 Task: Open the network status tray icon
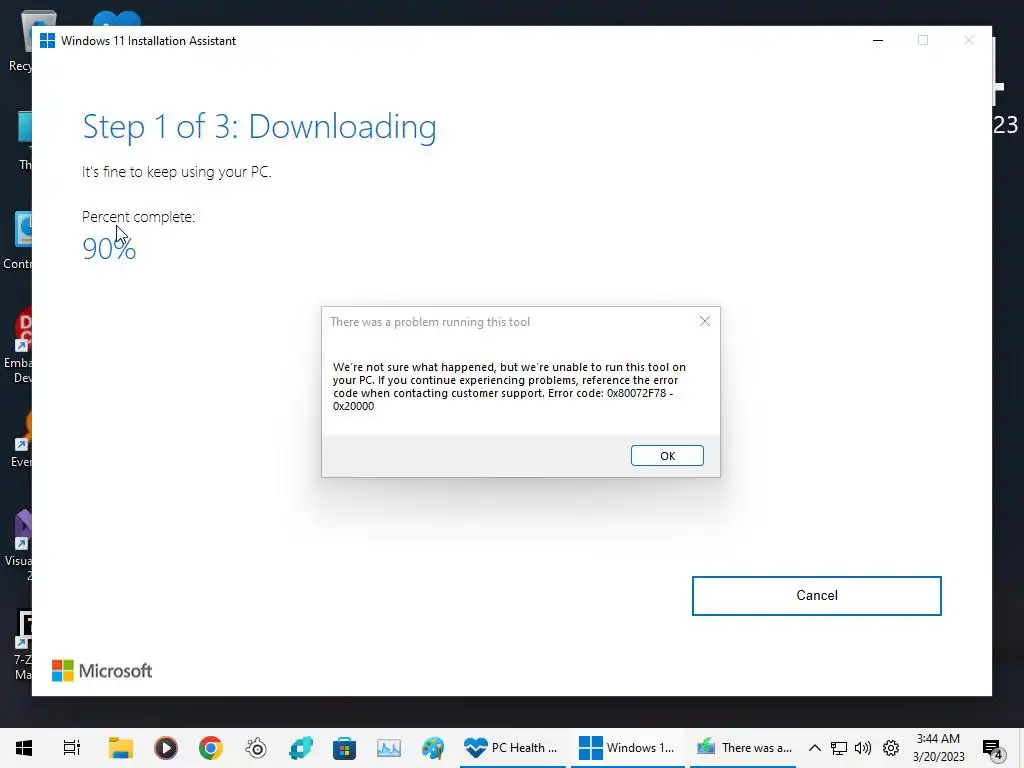pos(839,748)
